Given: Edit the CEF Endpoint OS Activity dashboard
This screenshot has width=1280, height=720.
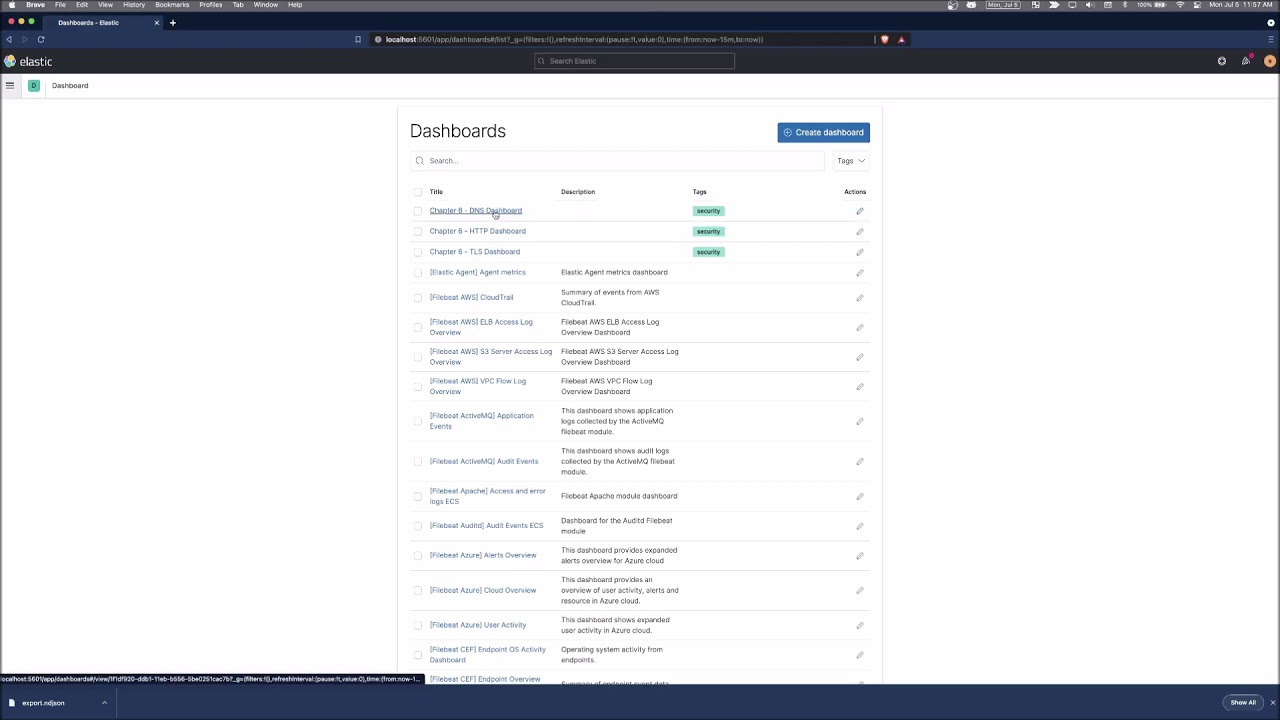Looking at the screenshot, I should [x=860, y=655].
